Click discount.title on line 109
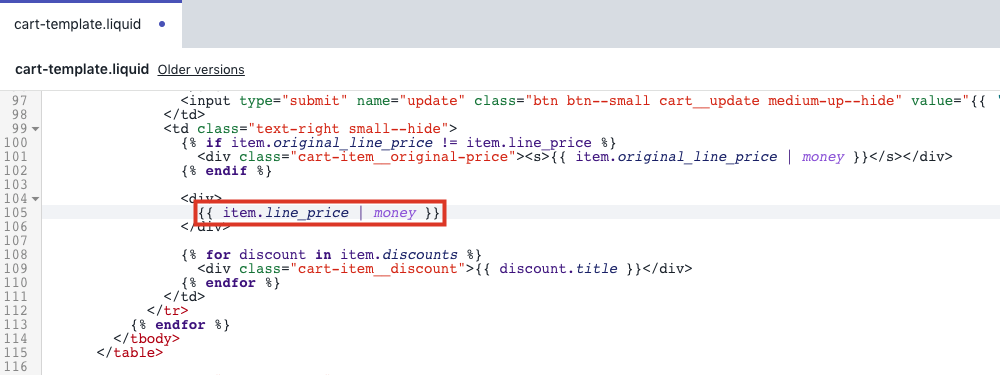 (x=558, y=268)
